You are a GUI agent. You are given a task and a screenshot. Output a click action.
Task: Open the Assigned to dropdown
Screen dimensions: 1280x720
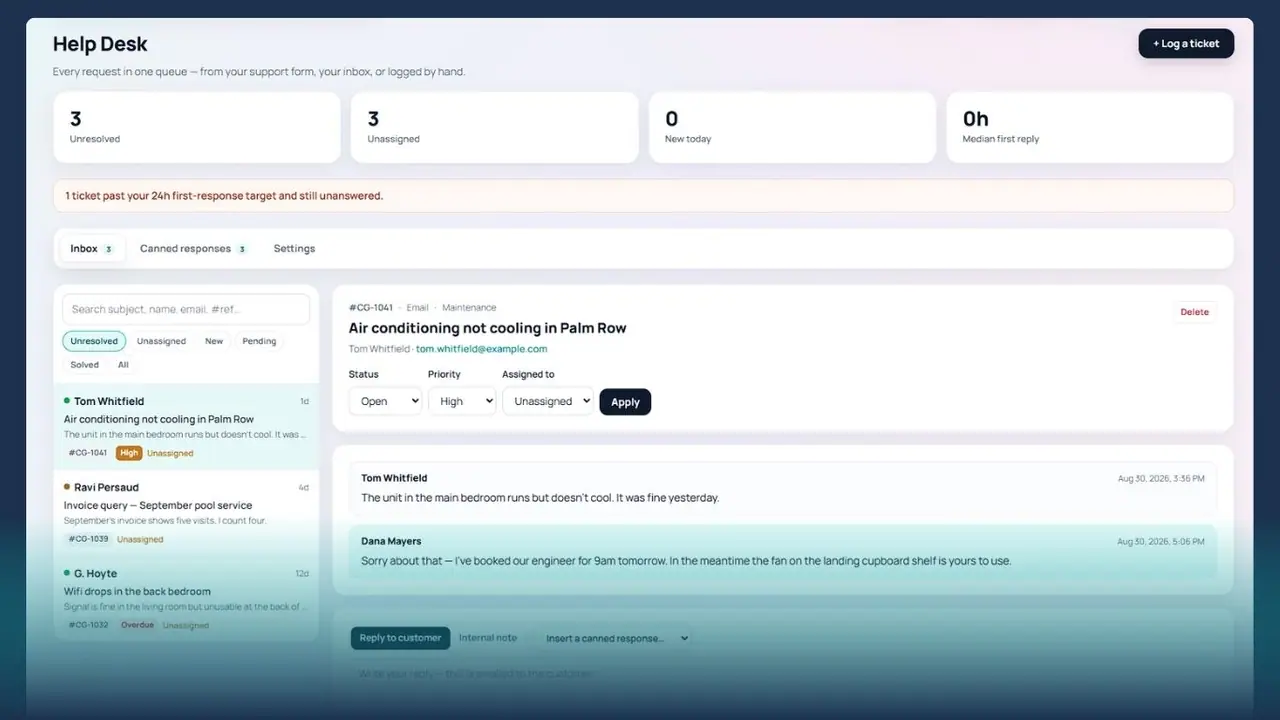(x=547, y=401)
